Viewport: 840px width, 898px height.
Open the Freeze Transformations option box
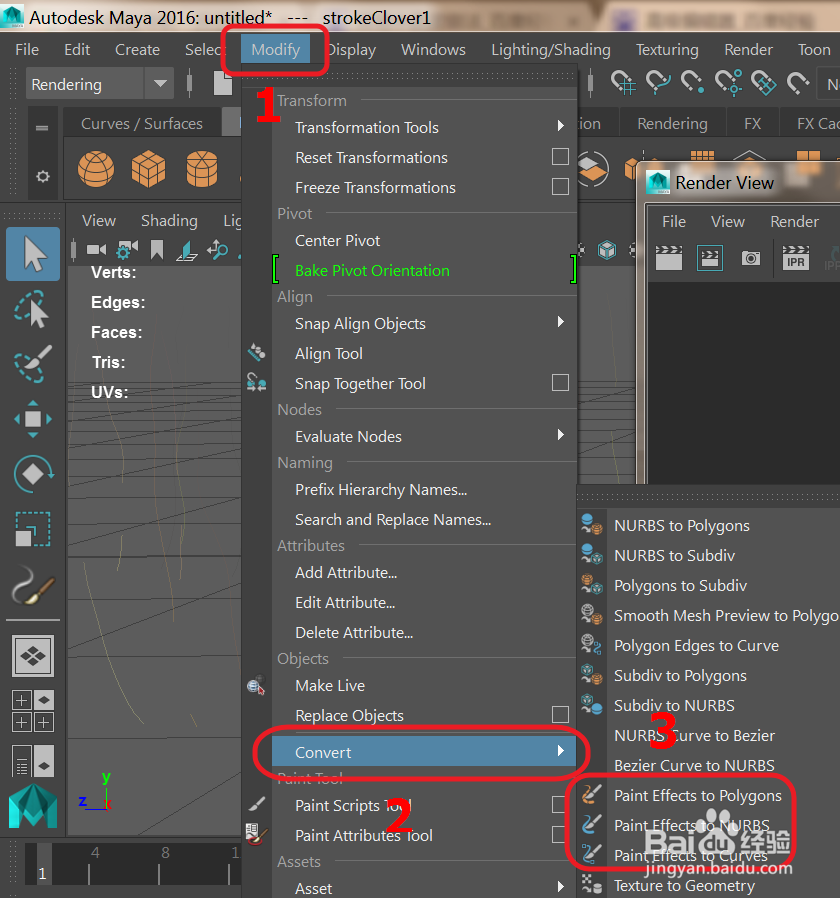[560, 187]
